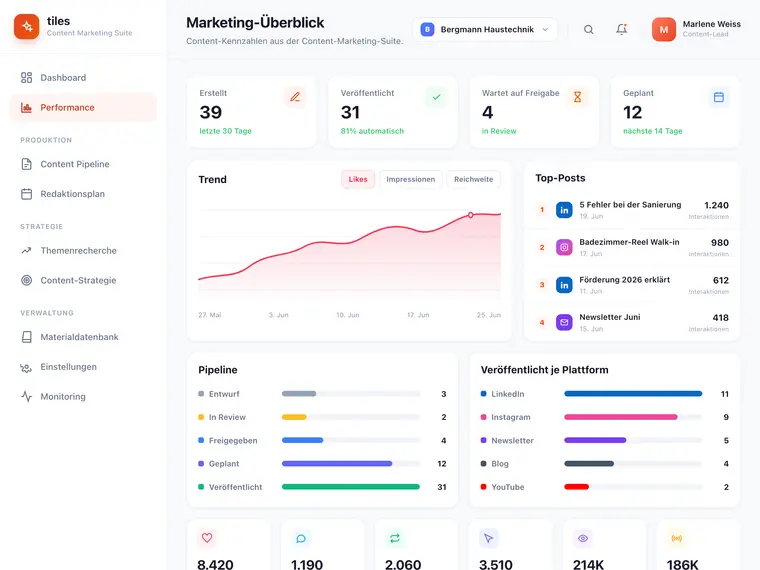
Task: Click the pencil icon on Erstellt card
Action: click(x=295, y=97)
